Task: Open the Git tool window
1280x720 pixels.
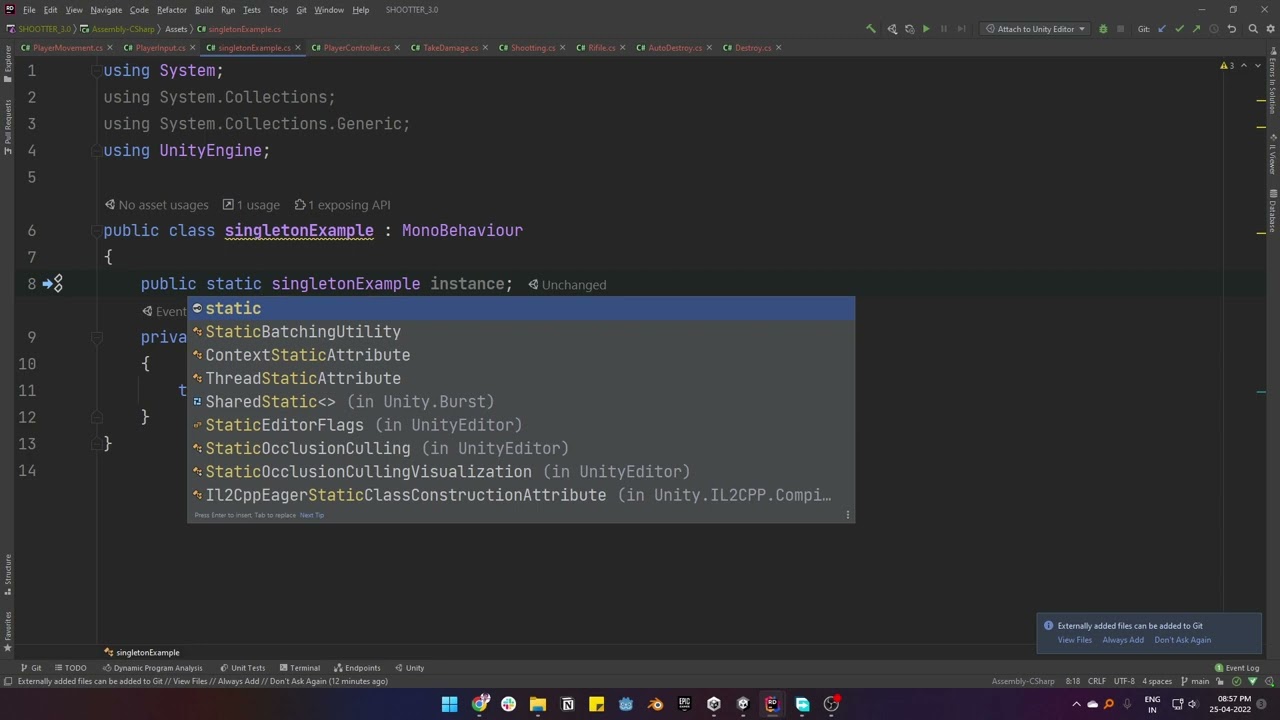Action: click(x=32, y=668)
